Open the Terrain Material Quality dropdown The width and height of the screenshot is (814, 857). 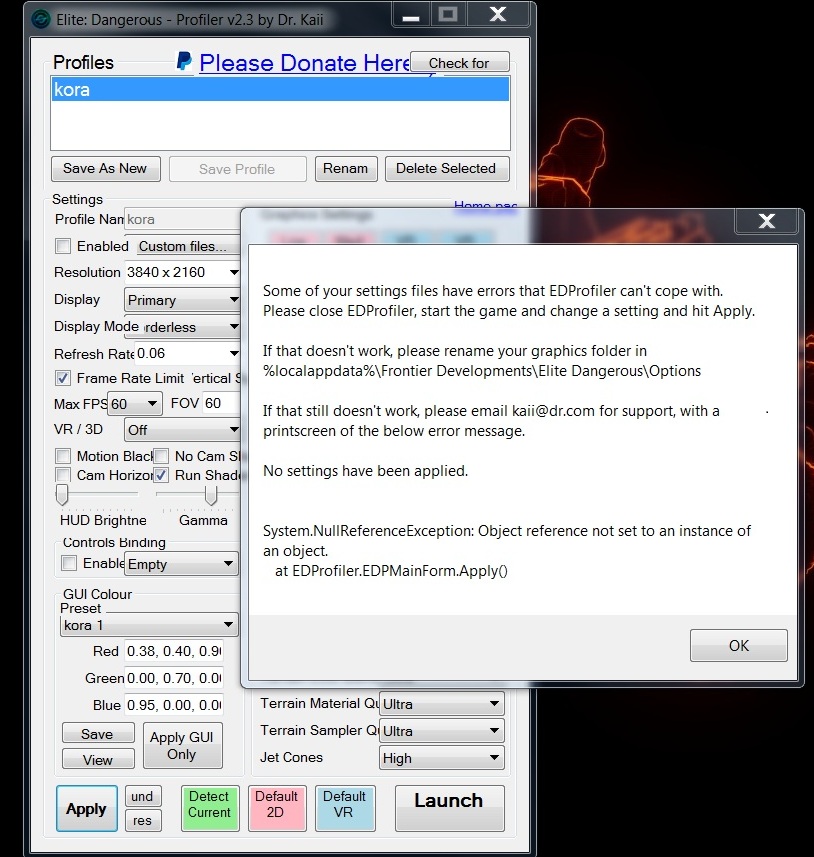pos(442,703)
